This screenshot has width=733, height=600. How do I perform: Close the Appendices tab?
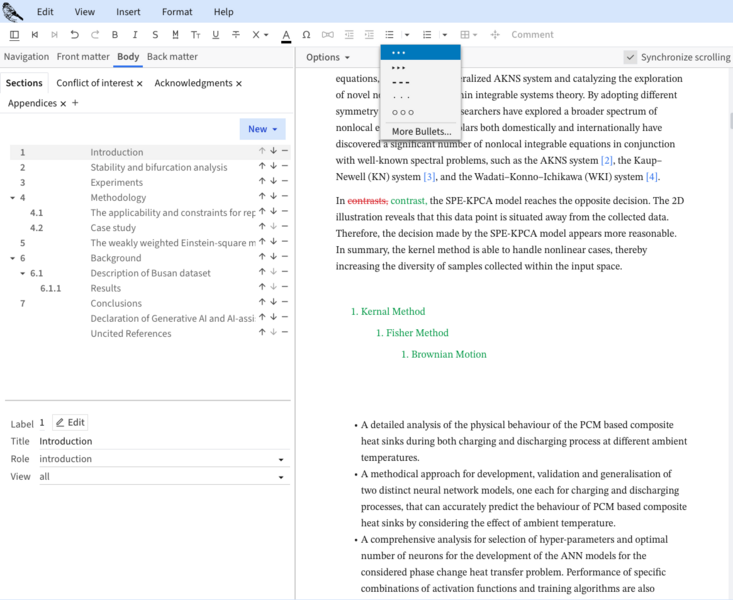click(63, 104)
